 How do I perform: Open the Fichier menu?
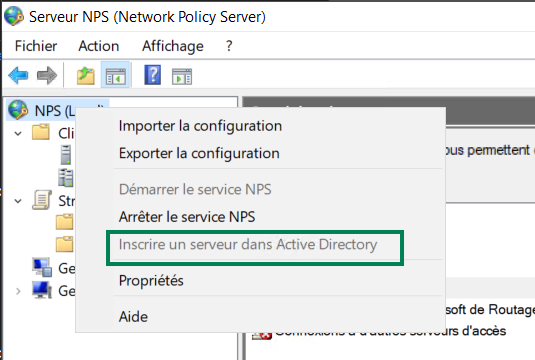(36, 46)
